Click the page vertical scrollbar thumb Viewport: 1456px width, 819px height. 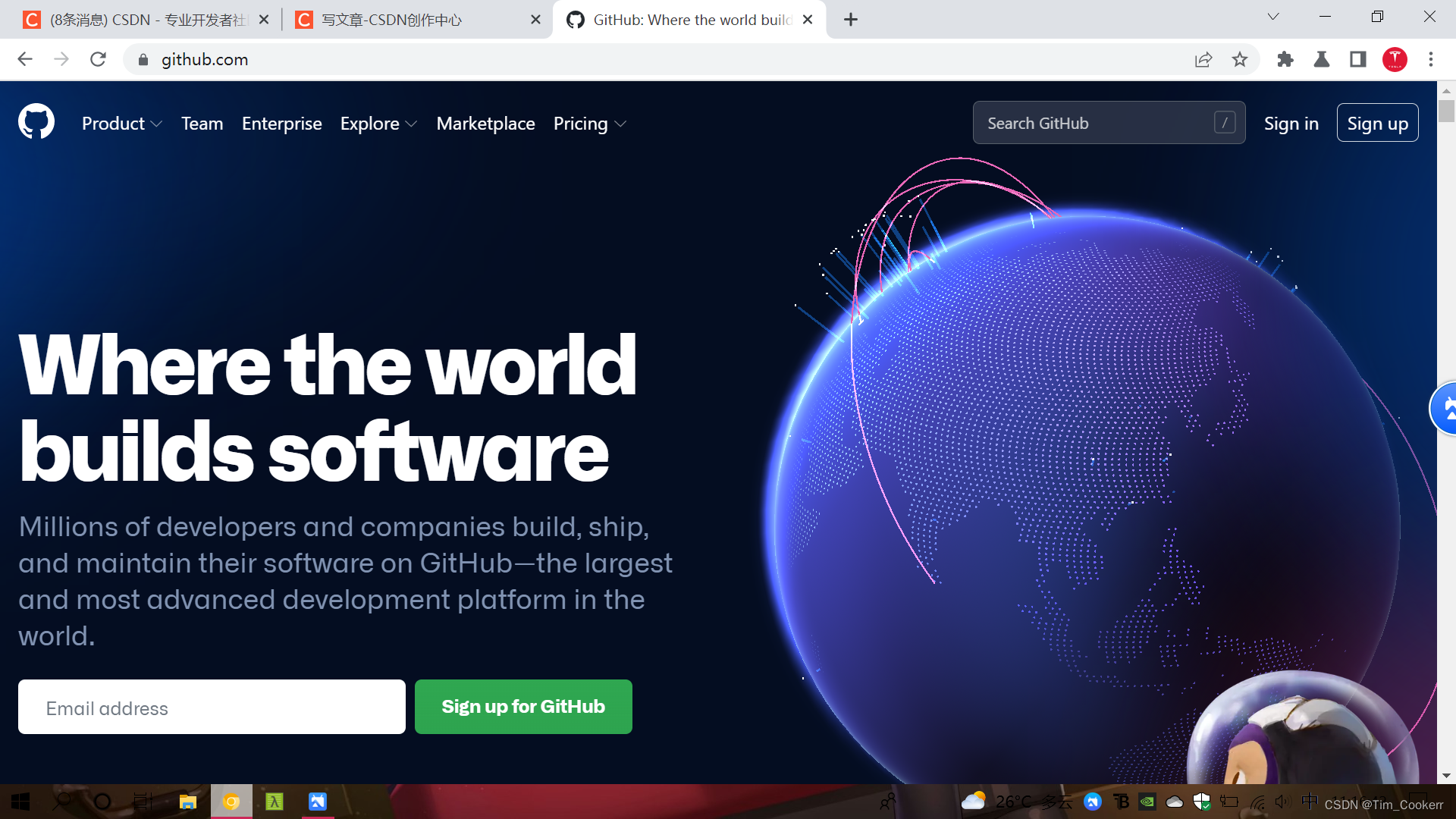click(1446, 111)
